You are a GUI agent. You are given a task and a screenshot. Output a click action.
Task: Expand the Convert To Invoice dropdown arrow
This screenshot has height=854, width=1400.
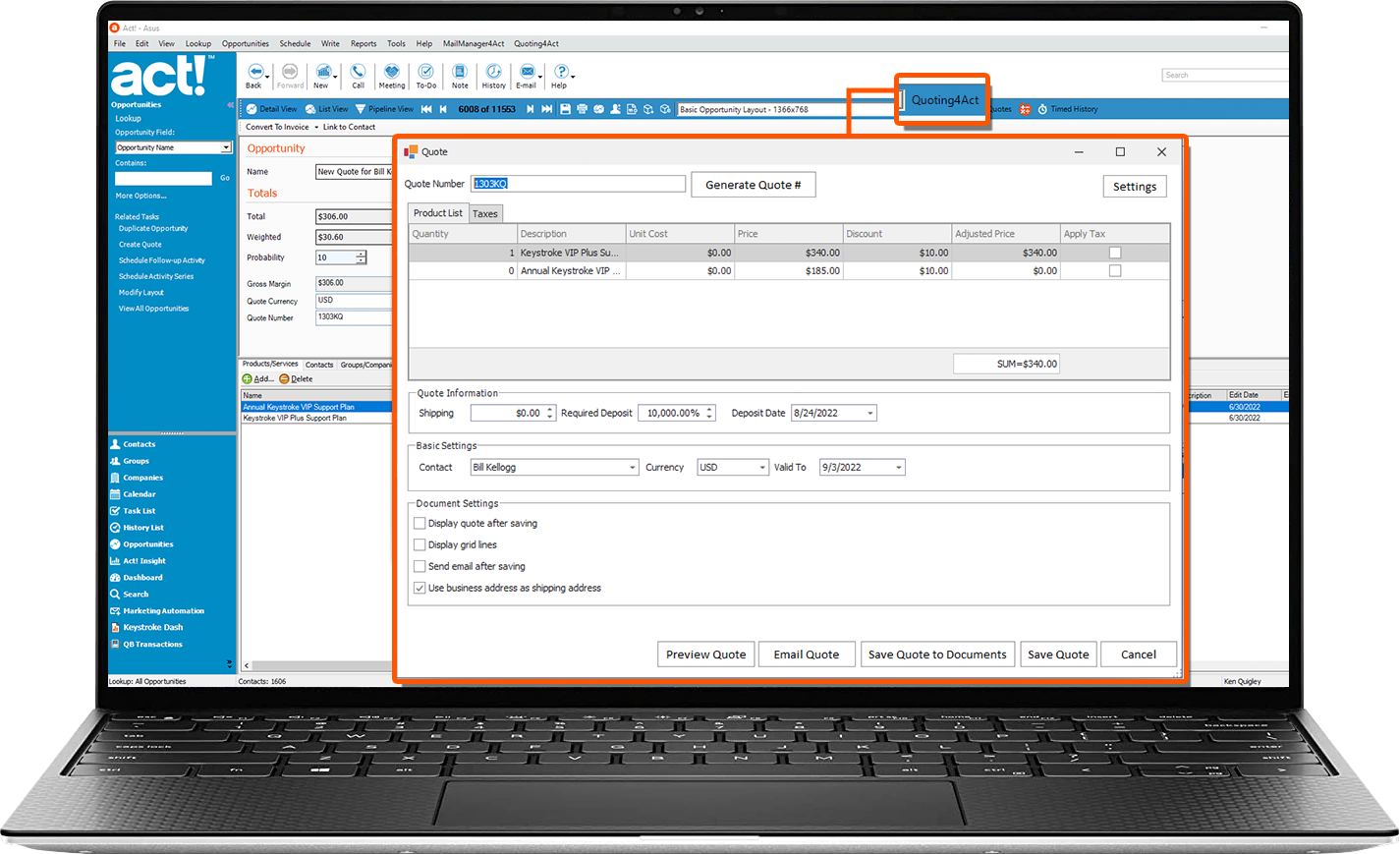click(x=316, y=127)
